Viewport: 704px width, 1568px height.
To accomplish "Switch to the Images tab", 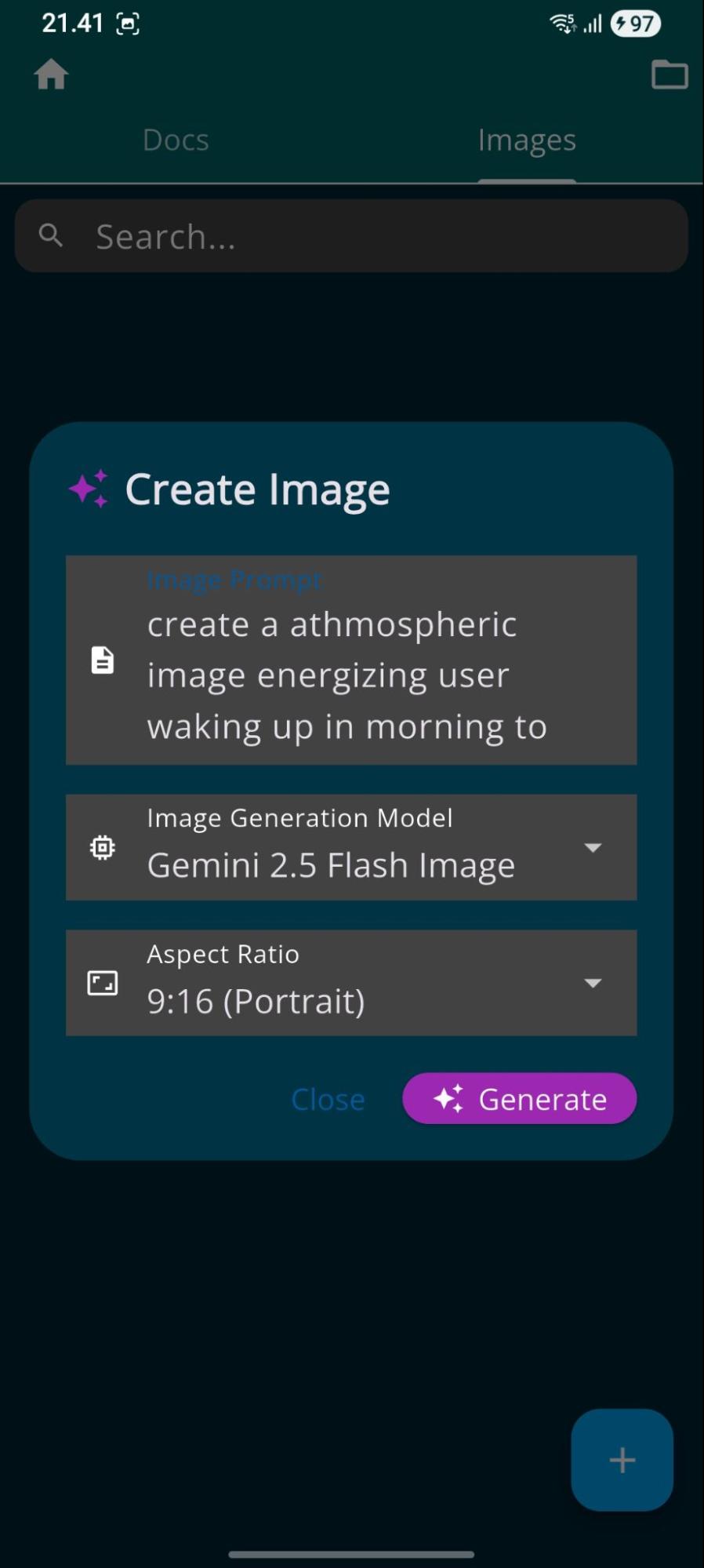I will tap(527, 140).
